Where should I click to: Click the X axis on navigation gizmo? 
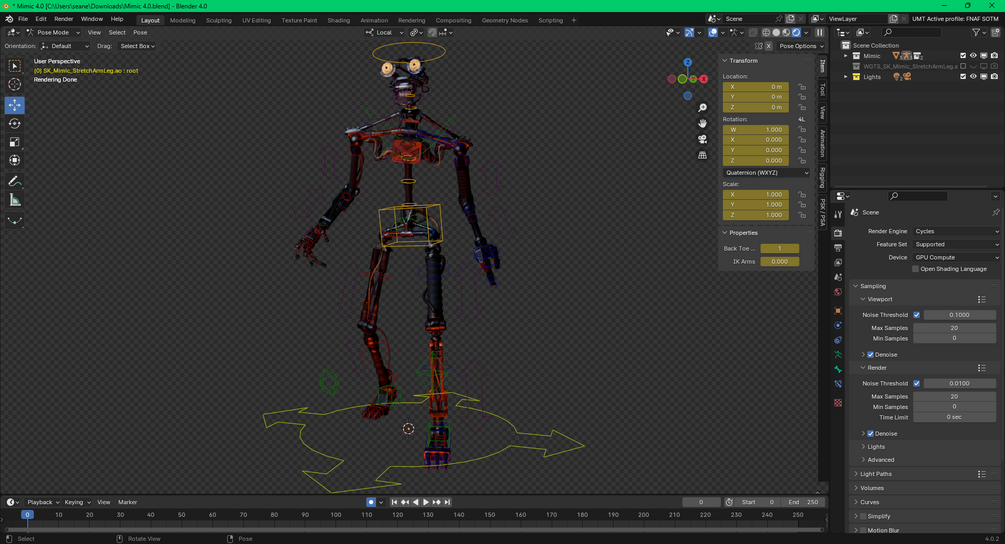(x=704, y=79)
